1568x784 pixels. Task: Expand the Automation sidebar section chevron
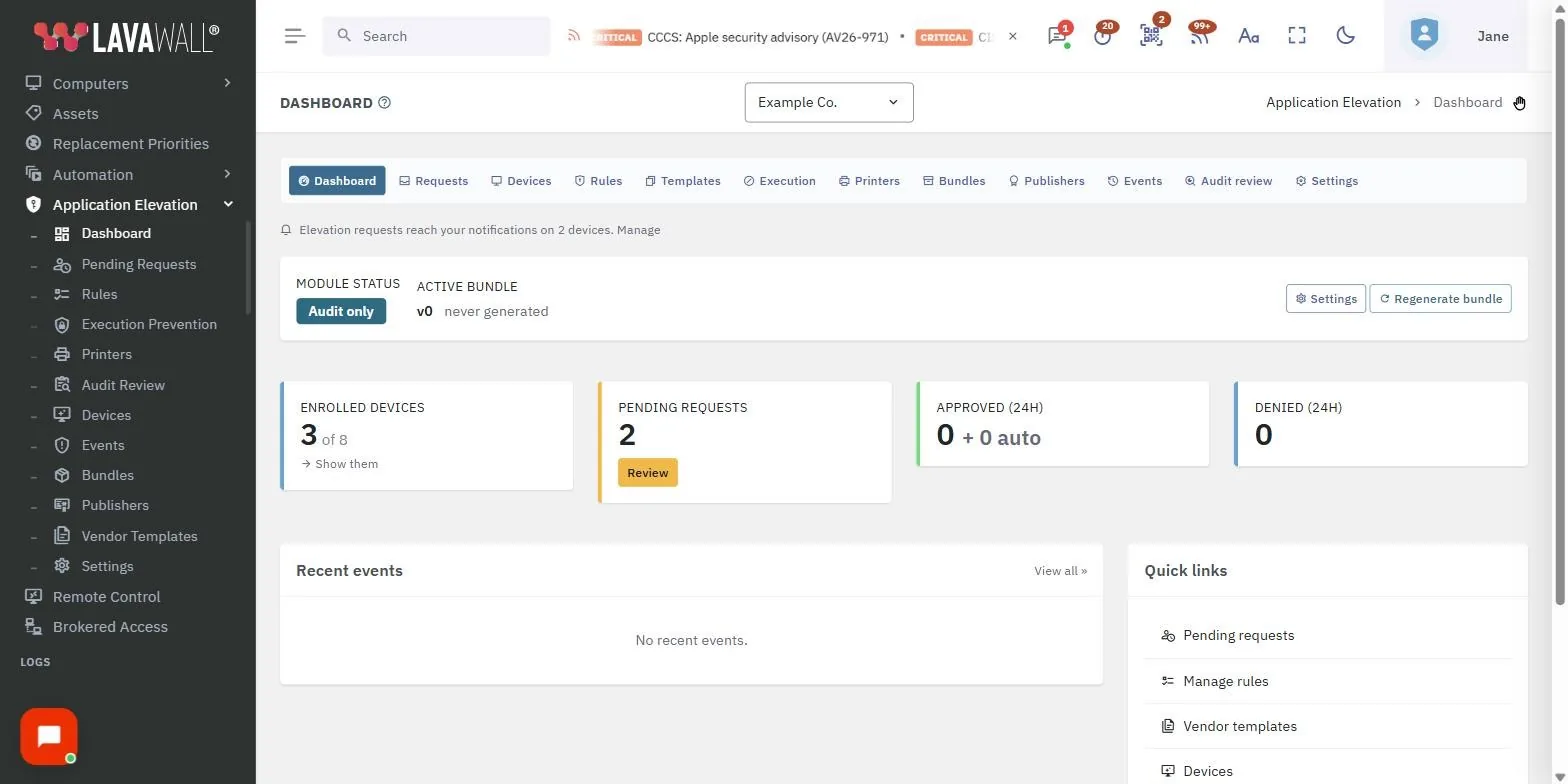pyautogui.click(x=227, y=174)
